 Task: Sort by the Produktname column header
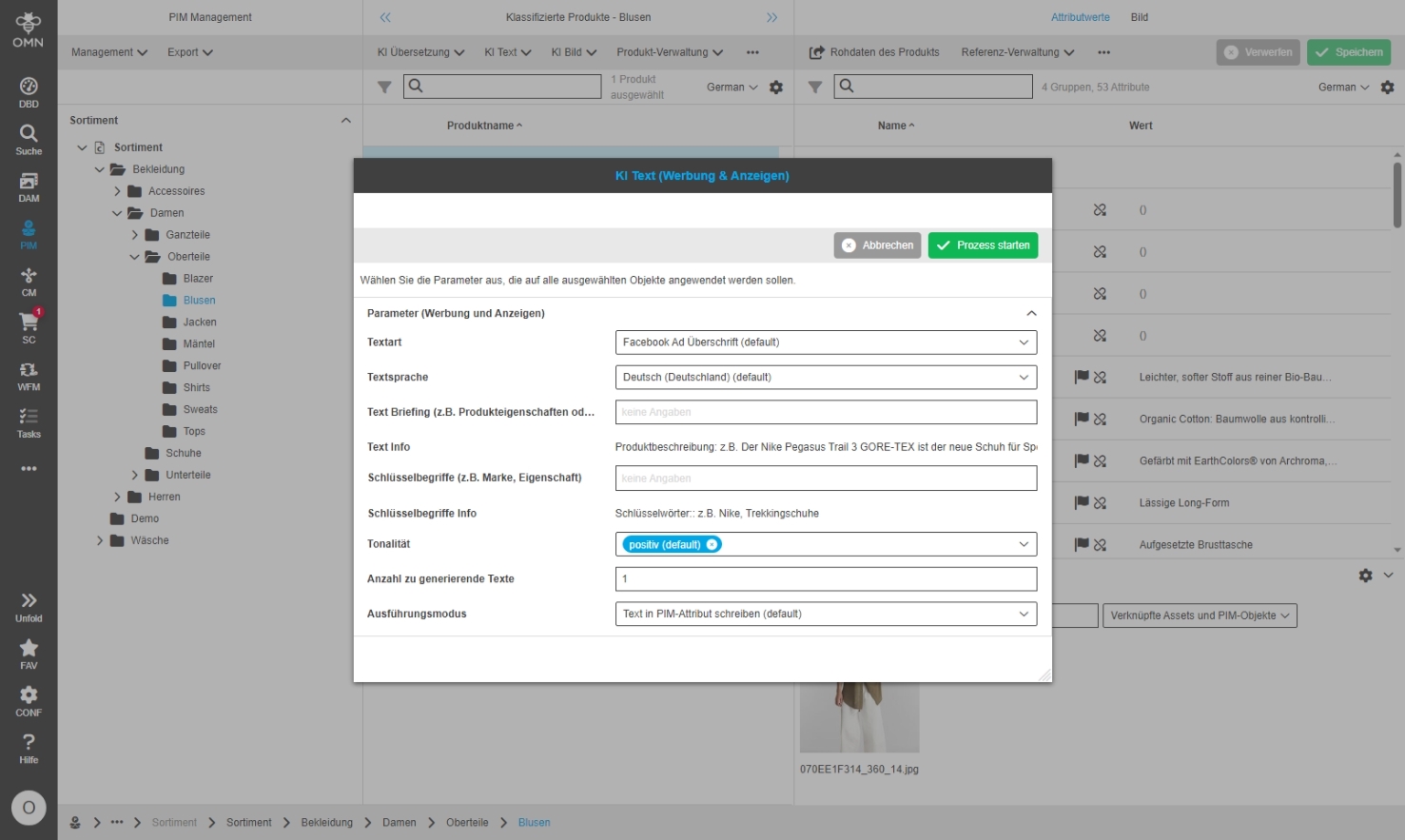(484, 126)
